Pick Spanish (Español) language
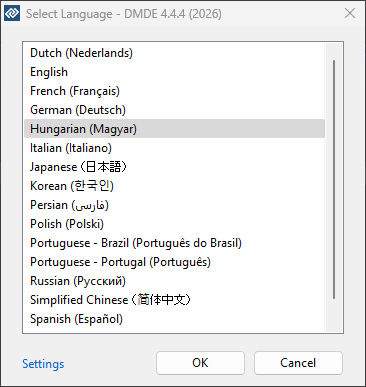The height and width of the screenshot is (387, 366). [174, 319]
